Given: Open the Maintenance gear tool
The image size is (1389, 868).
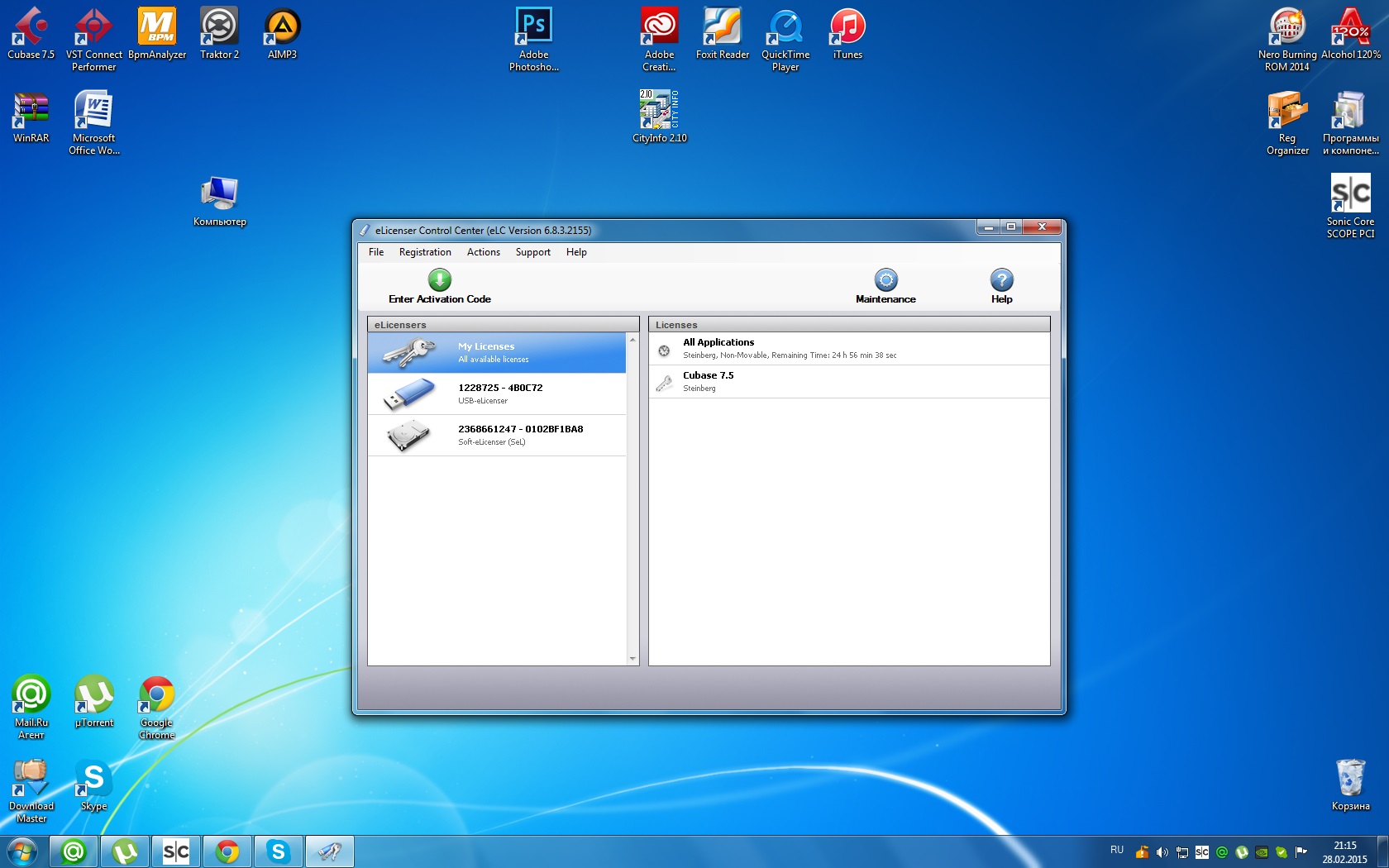Looking at the screenshot, I should click(x=885, y=279).
